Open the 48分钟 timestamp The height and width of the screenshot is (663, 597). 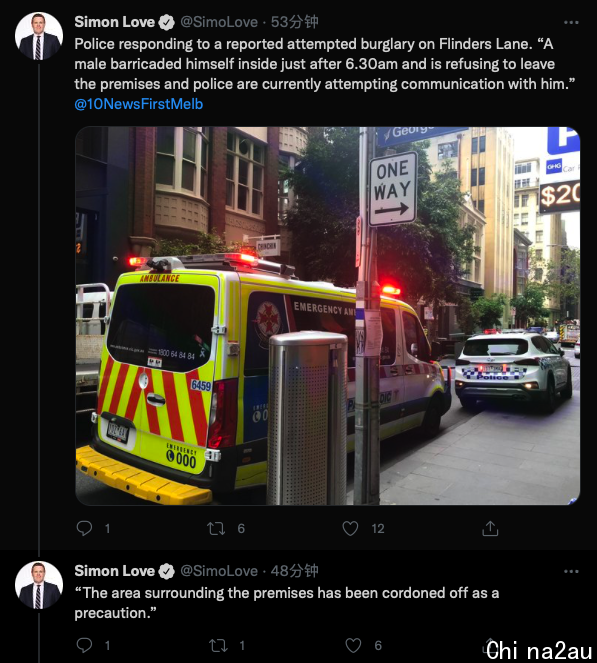(294, 571)
